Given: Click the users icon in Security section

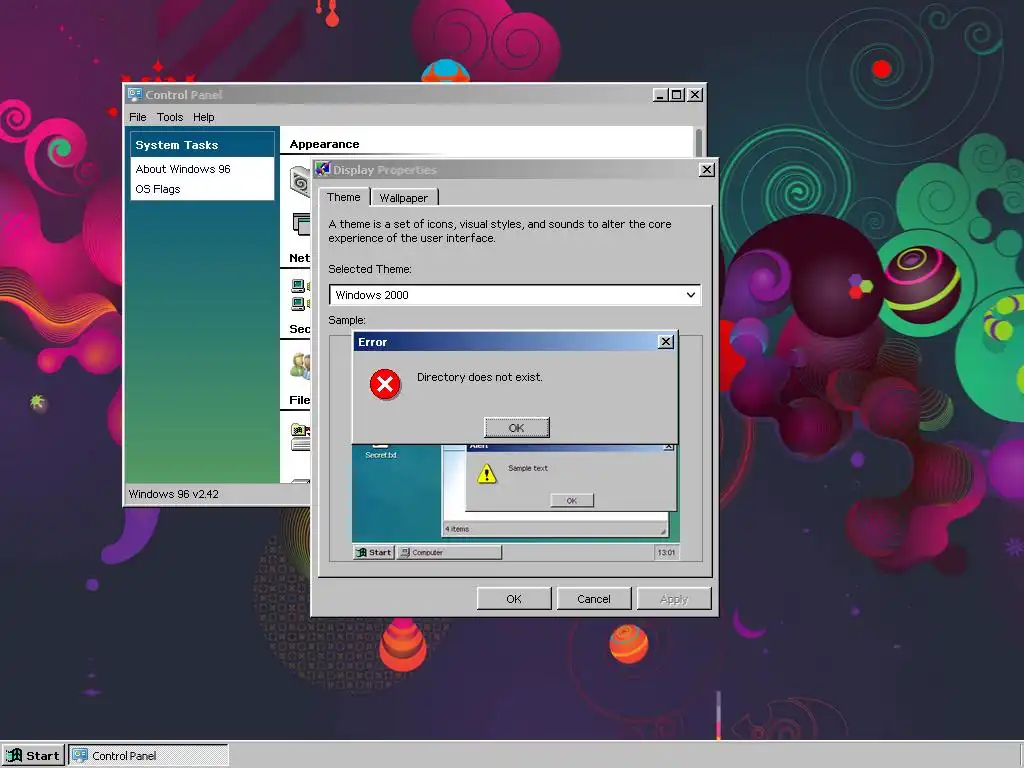Looking at the screenshot, I should 300,366.
